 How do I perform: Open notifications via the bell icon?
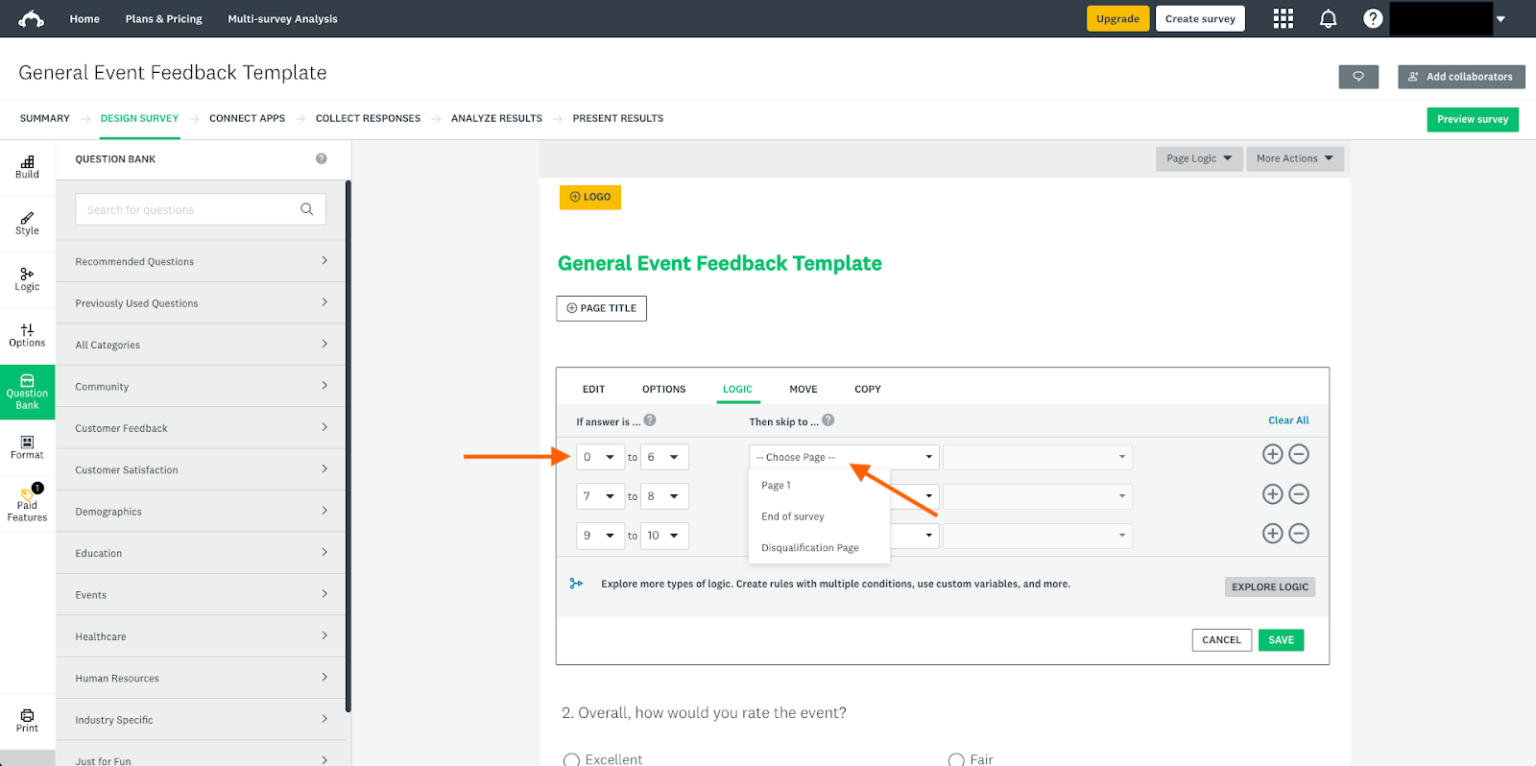pyautogui.click(x=1328, y=18)
